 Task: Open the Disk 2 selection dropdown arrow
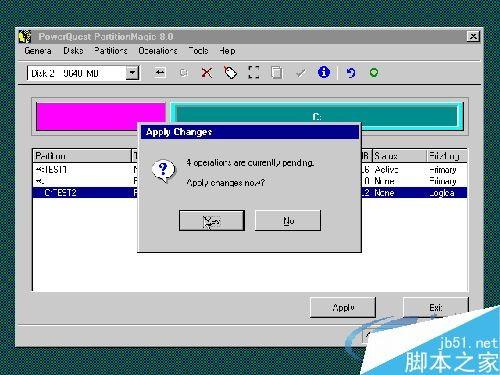132,73
